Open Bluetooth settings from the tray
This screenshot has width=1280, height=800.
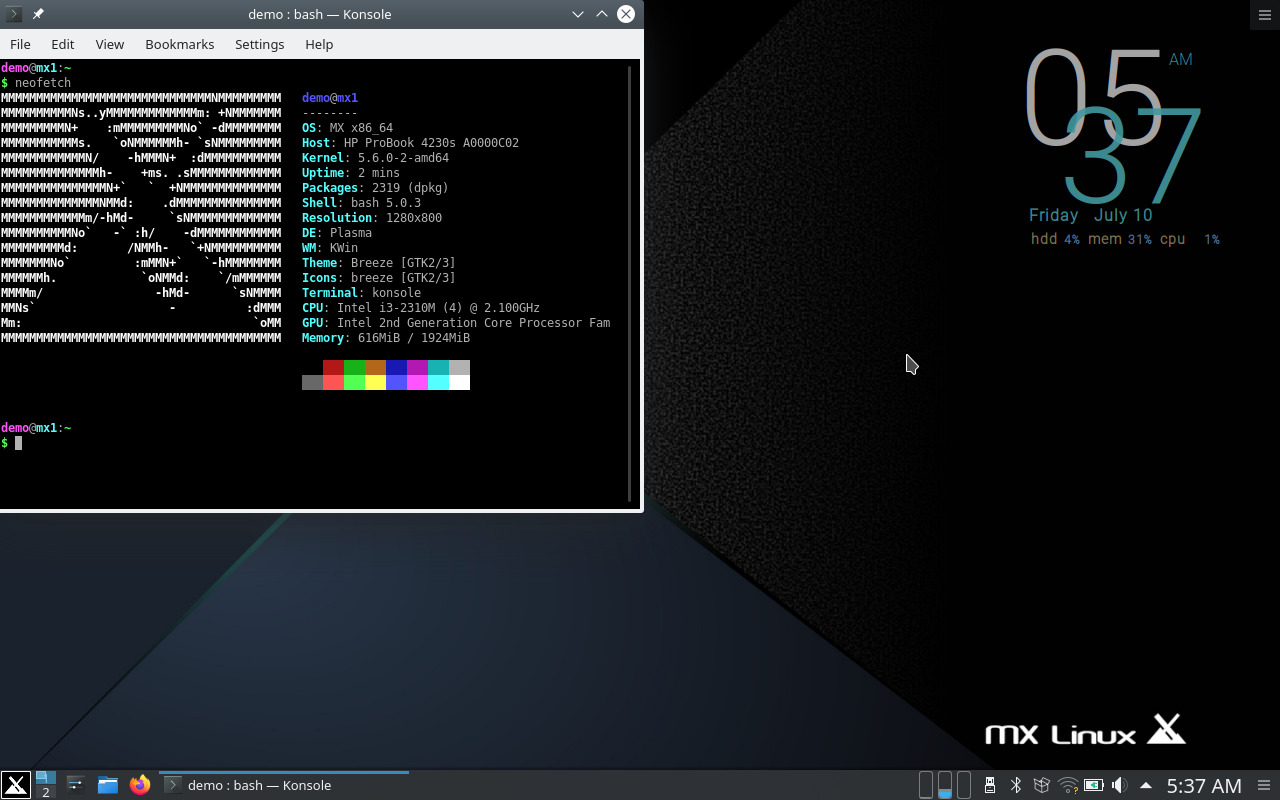click(x=1015, y=784)
